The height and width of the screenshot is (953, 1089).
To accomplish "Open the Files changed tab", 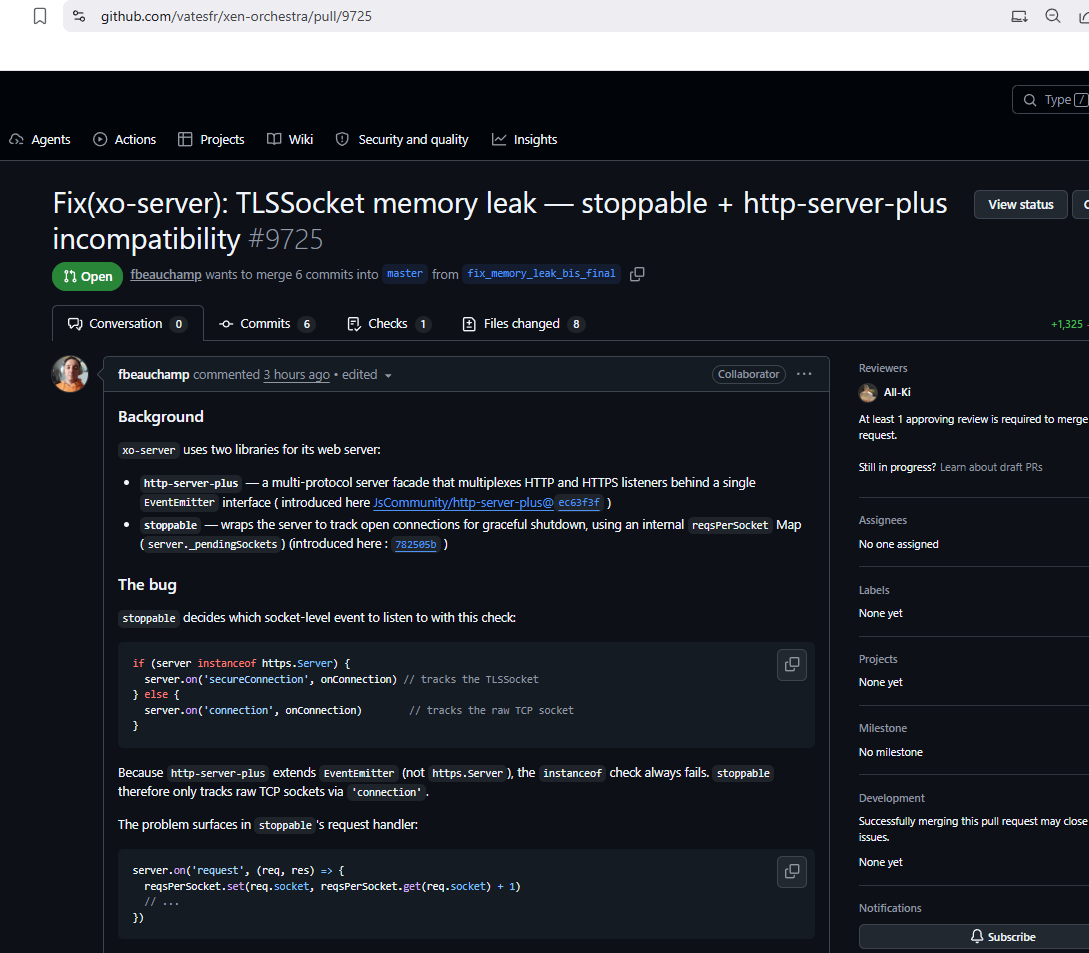I will (x=522, y=323).
